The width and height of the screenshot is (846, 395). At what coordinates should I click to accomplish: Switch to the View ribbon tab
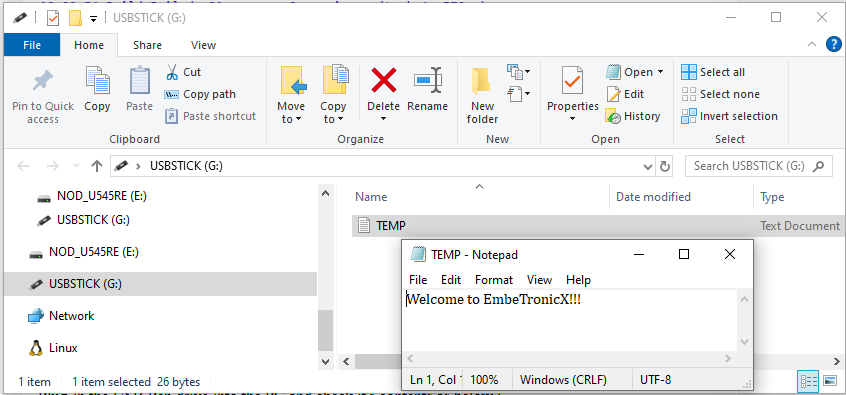click(x=203, y=45)
